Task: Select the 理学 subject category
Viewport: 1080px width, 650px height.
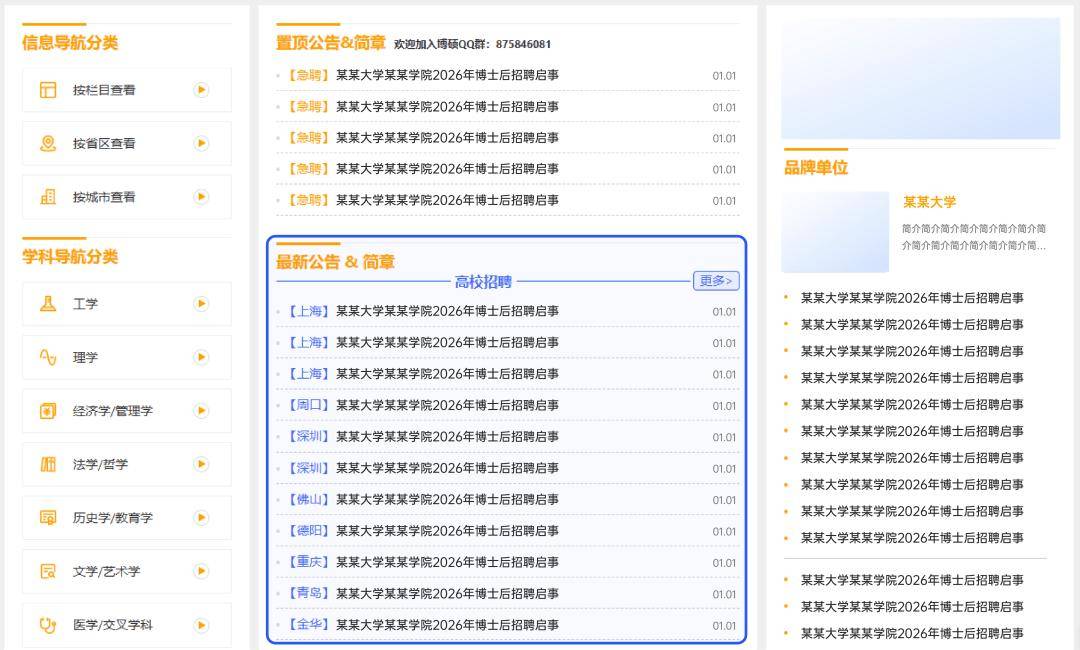Action: (127, 357)
